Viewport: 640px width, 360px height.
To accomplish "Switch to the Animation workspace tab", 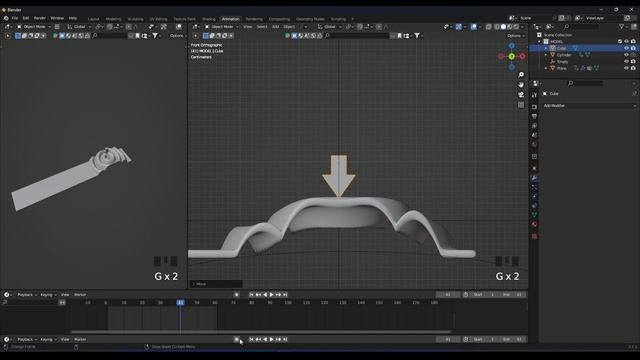I will click(231, 19).
